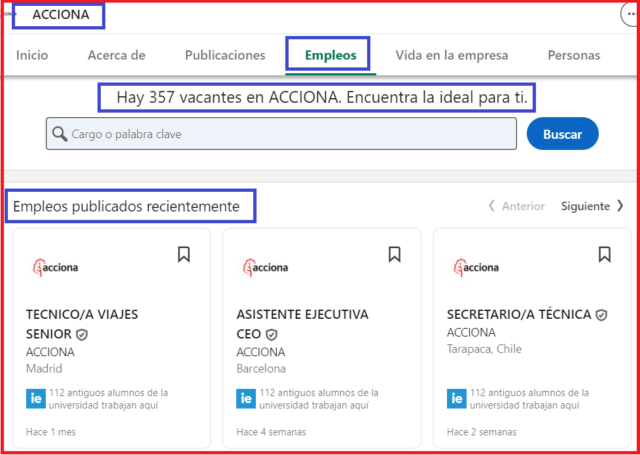640x455 pixels.
Task: Click the IE university logo on Barcelona card
Action: 246,399
